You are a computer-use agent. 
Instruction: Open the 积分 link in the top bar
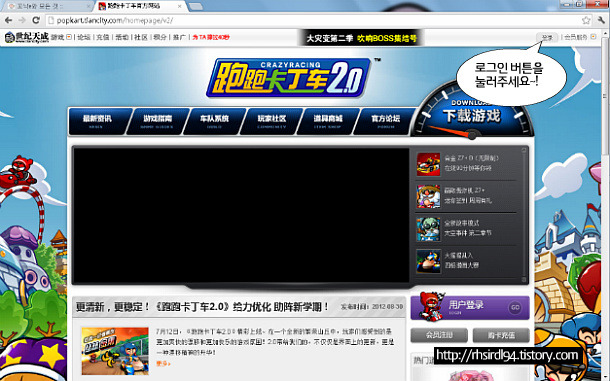click(160, 37)
